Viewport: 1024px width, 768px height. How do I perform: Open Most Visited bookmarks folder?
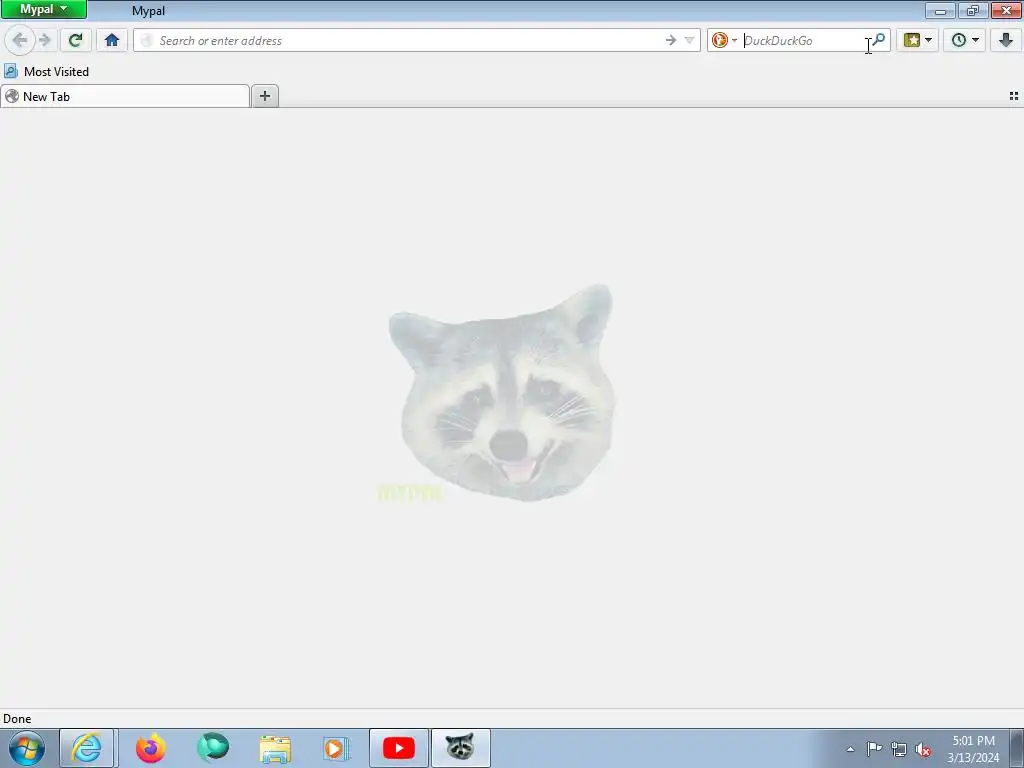click(46, 71)
